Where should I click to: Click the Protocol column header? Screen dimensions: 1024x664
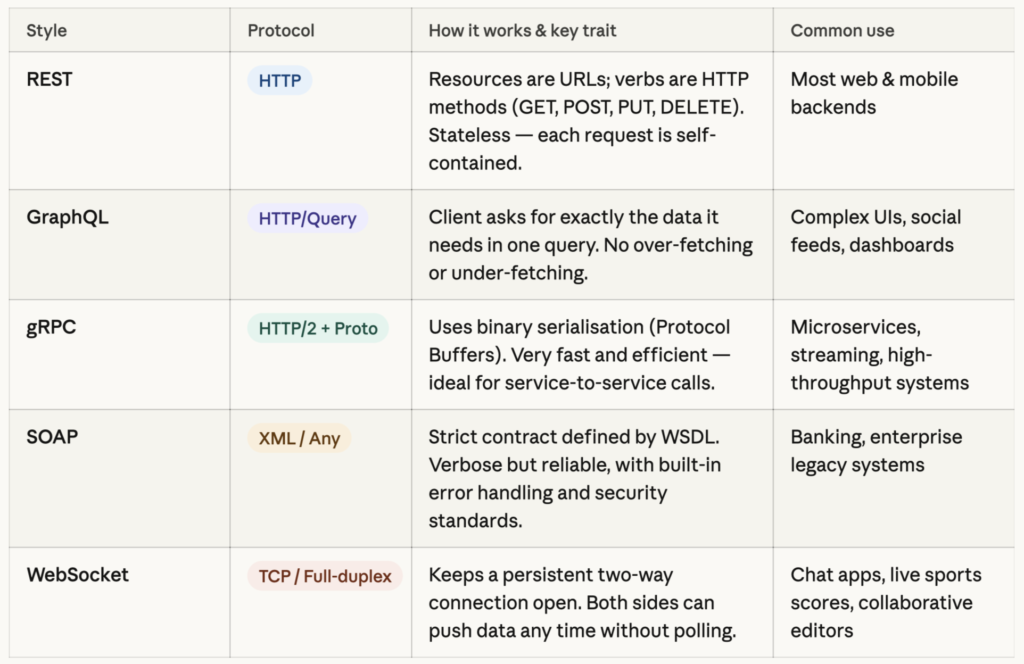point(281,30)
